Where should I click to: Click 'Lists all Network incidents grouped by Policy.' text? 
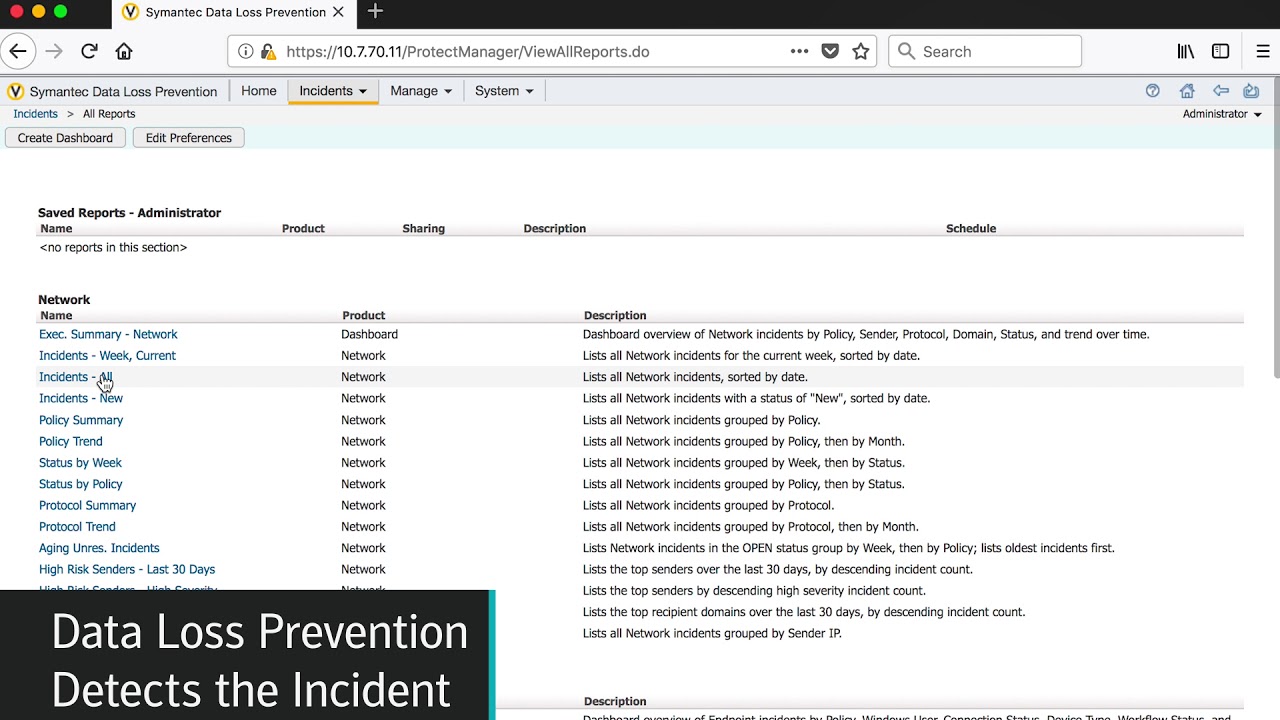701,420
